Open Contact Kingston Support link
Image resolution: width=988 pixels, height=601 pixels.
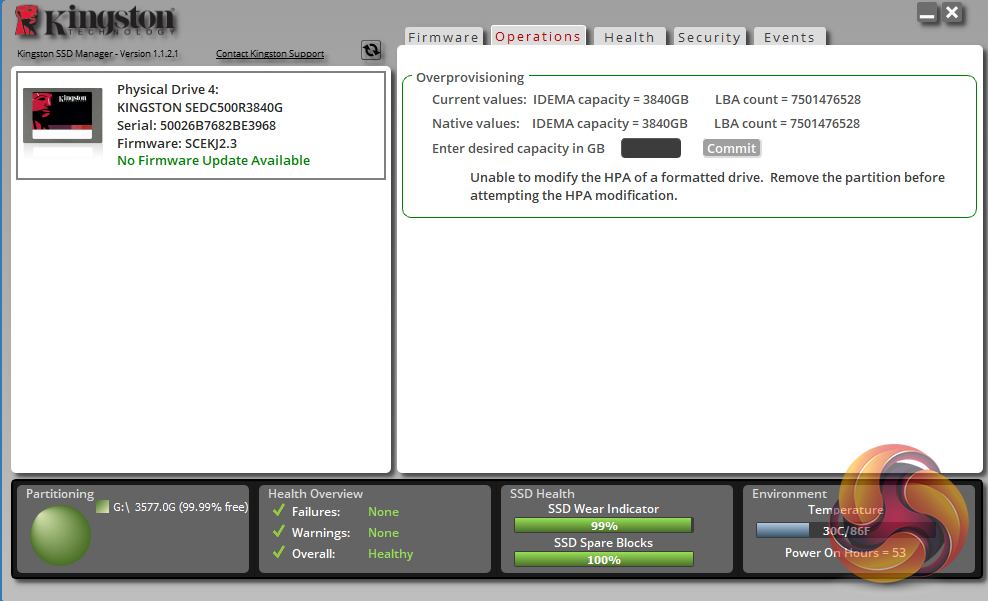click(270, 54)
